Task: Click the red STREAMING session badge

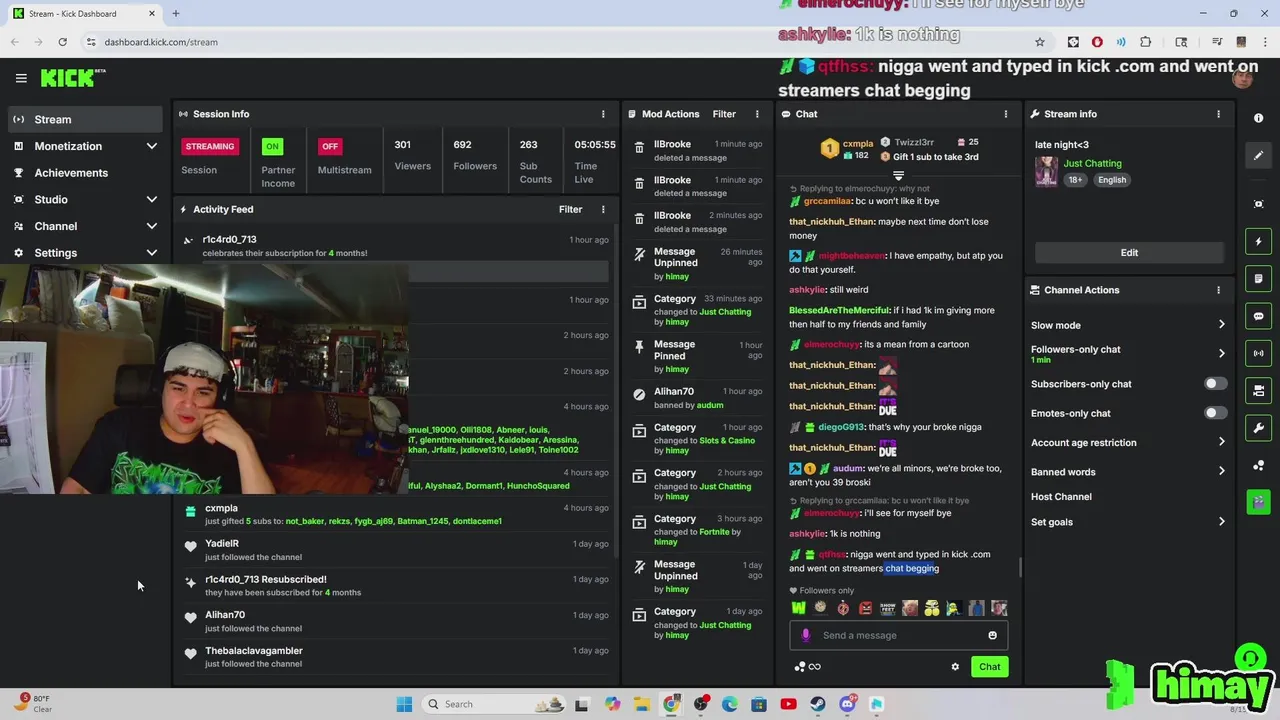Action: click(x=210, y=146)
